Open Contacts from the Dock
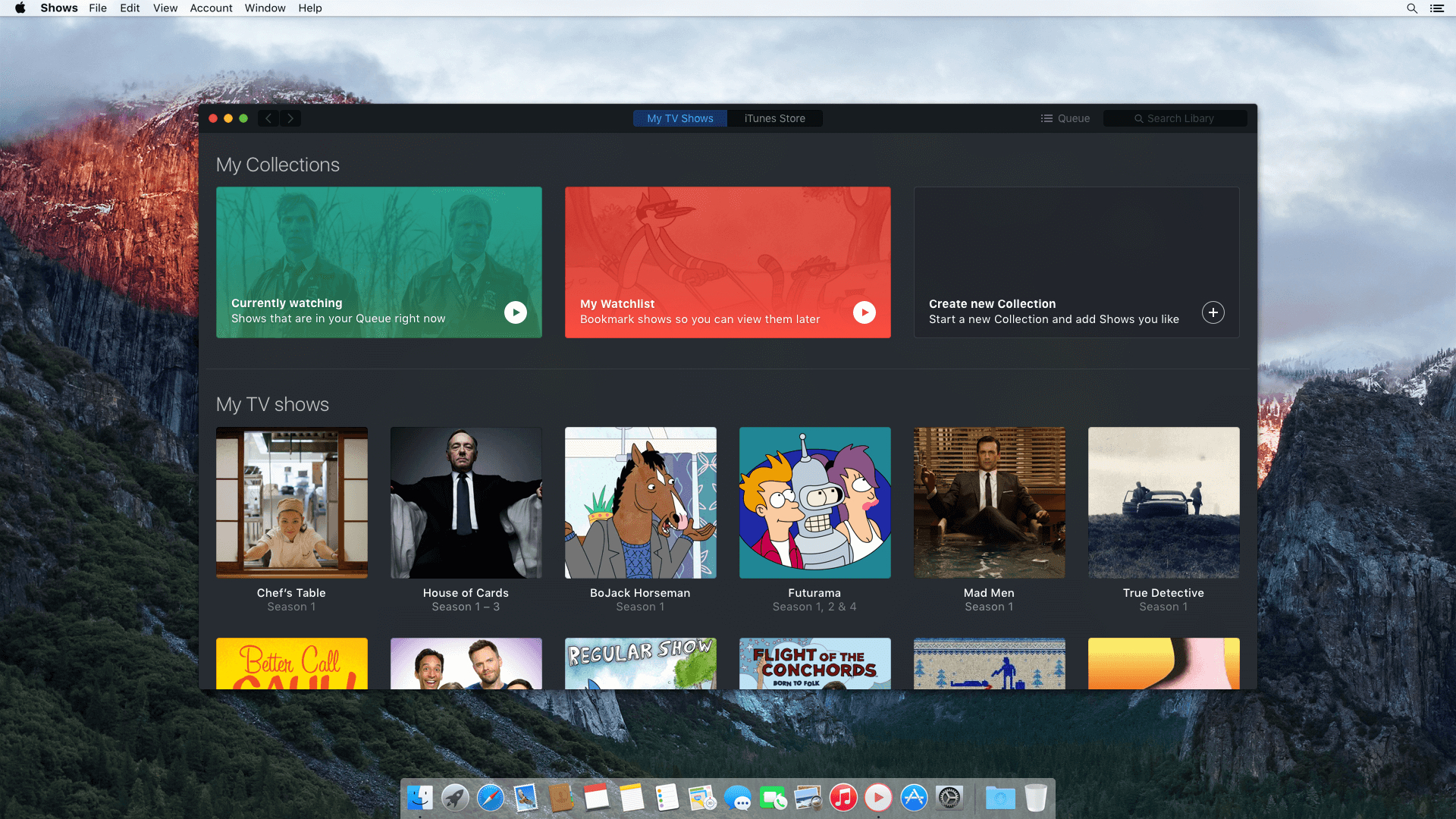Image resolution: width=1456 pixels, height=819 pixels. click(561, 798)
